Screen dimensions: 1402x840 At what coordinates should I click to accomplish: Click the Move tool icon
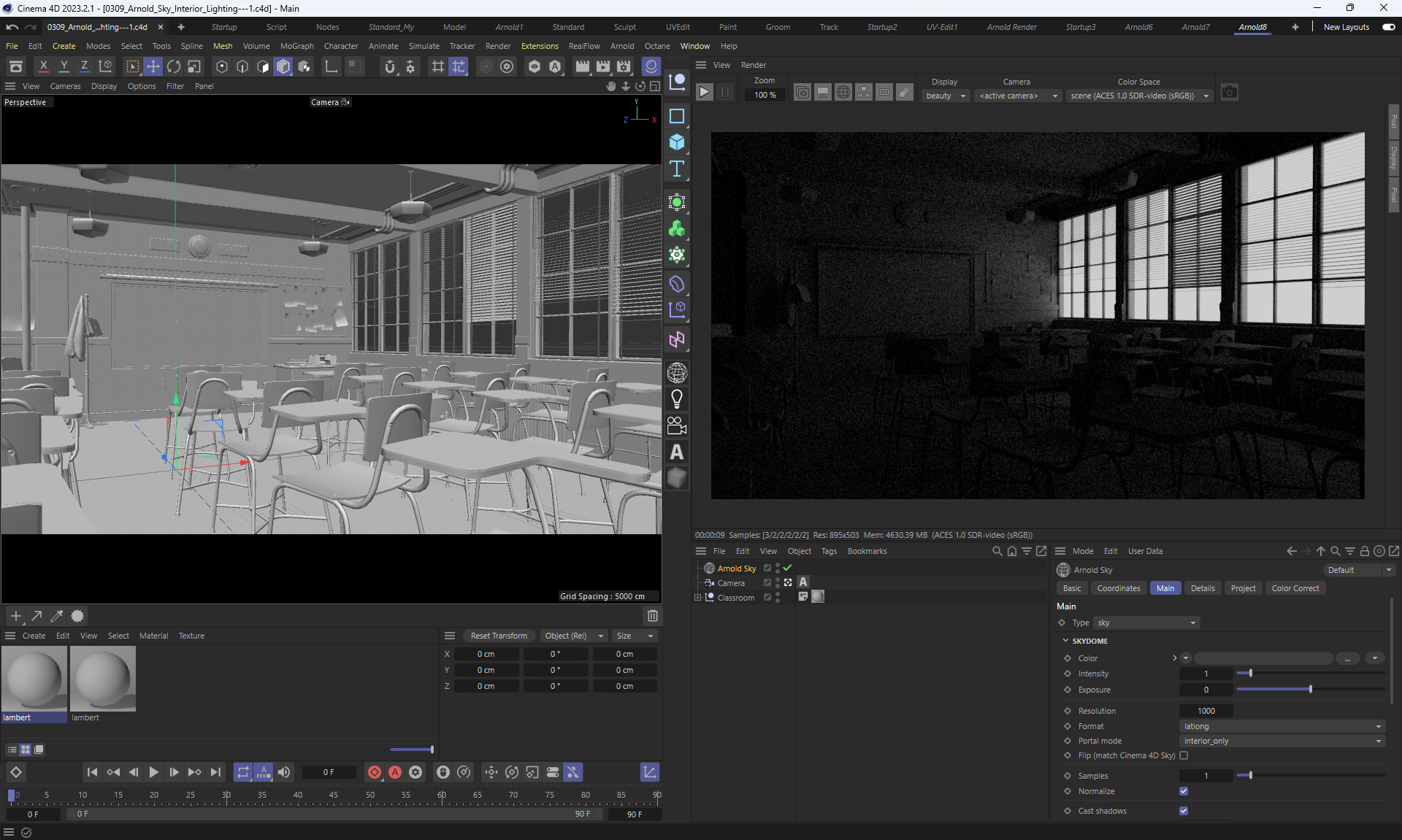coord(153,66)
